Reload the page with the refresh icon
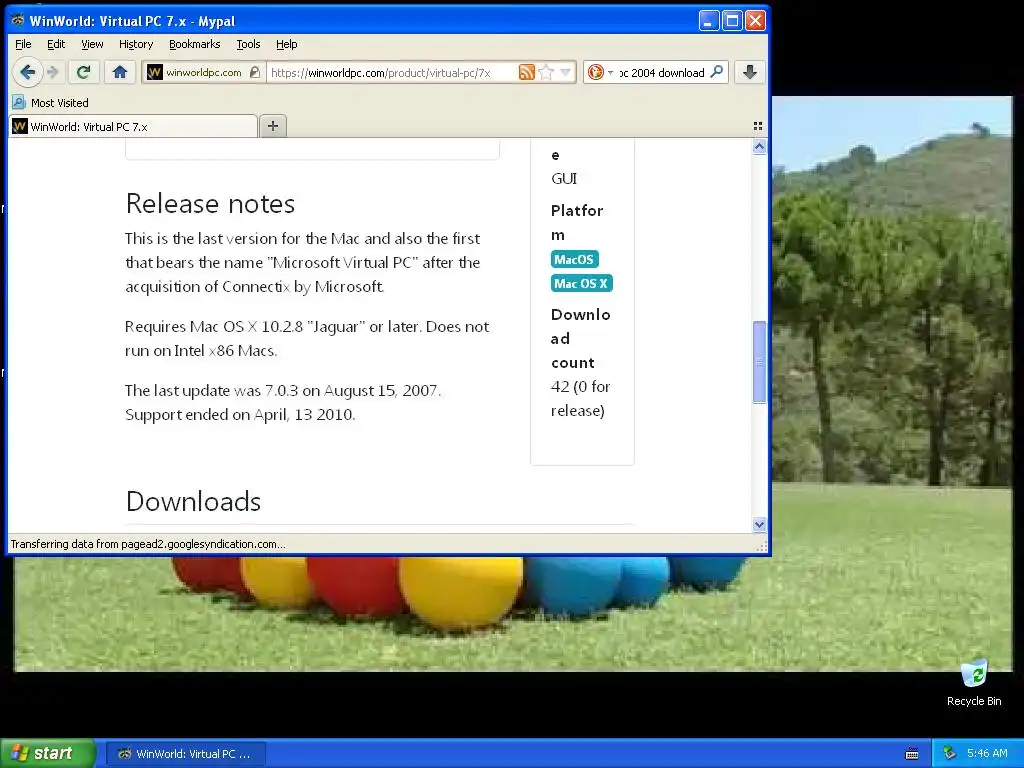 83,72
